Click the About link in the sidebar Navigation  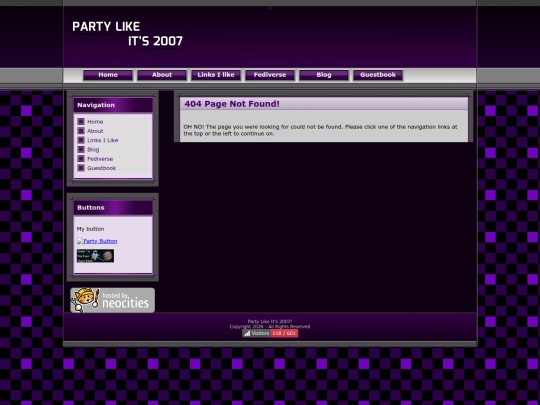95,131
